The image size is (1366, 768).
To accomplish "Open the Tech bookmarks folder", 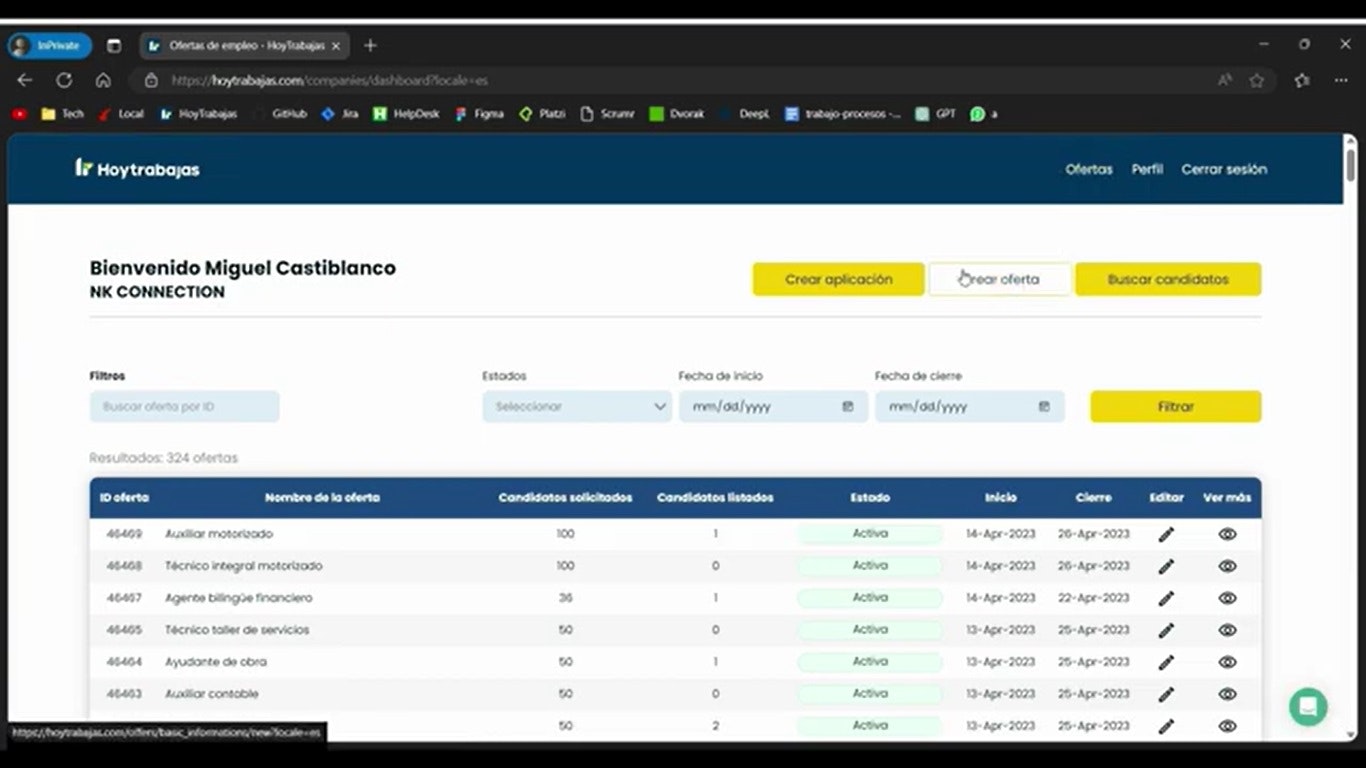I will coord(63,114).
